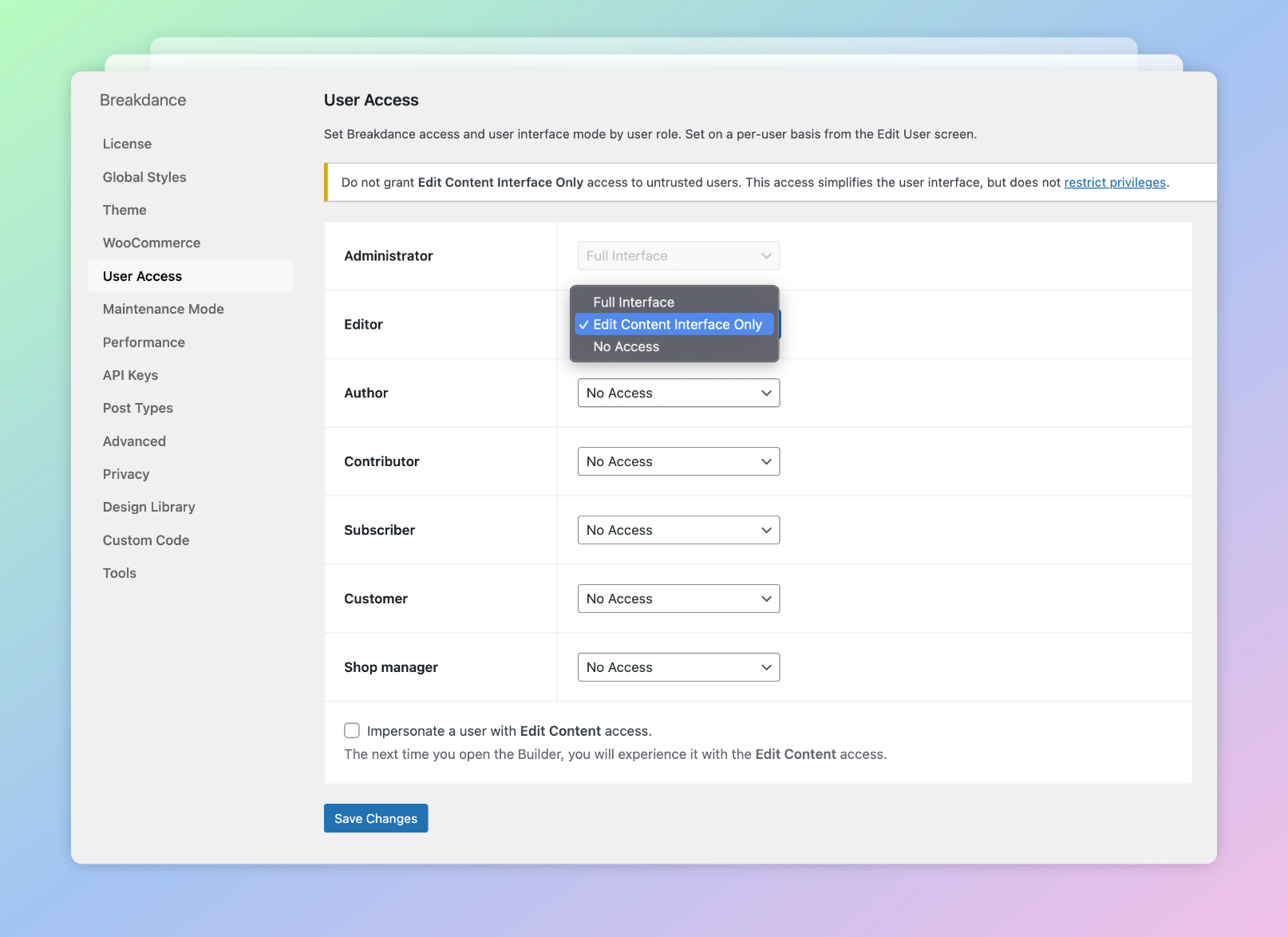Select Tools in the sidebar
The image size is (1288, 937).
(120, 574)
